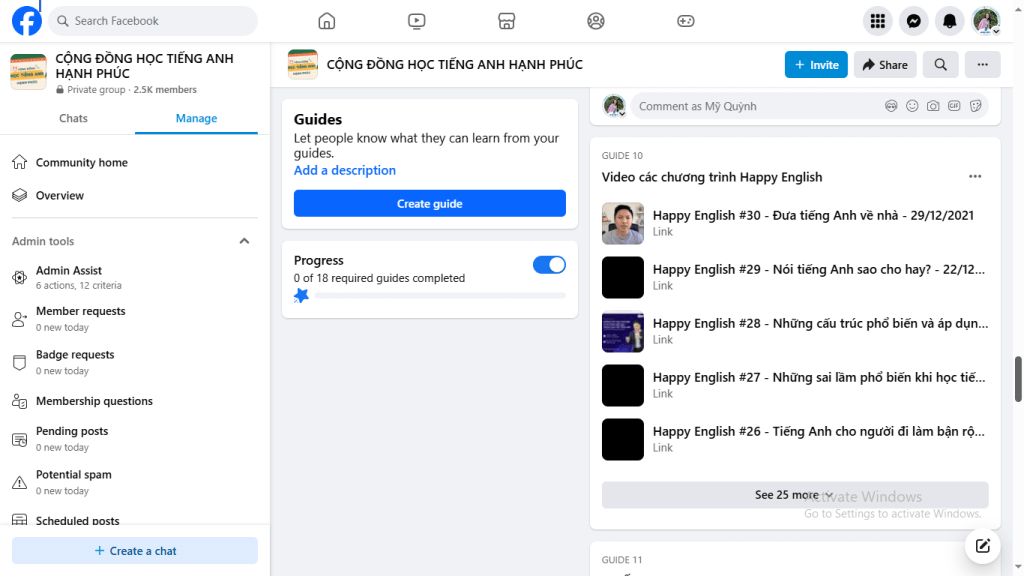Type in the Comment as Mỹ Quỳnh field
This screenshot has width=1024, height=576.
tap(750, 105)
